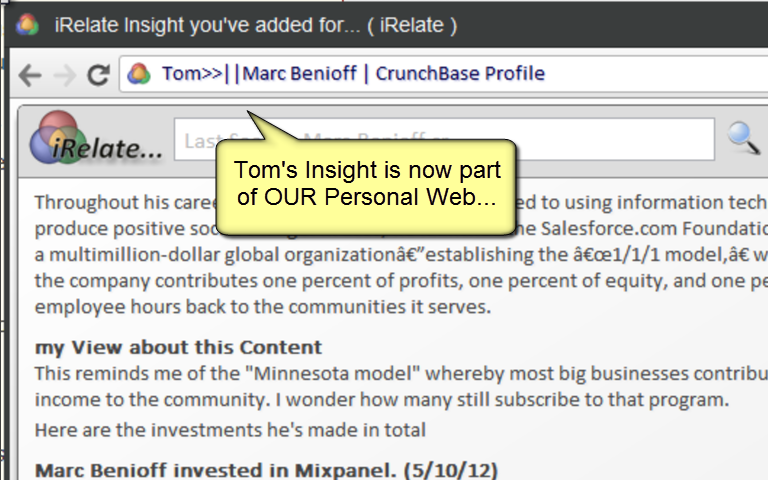Click the iRelate icon in the title bar
The width and height of the screenshot is (768, 480).
click(x=27, y=24)
